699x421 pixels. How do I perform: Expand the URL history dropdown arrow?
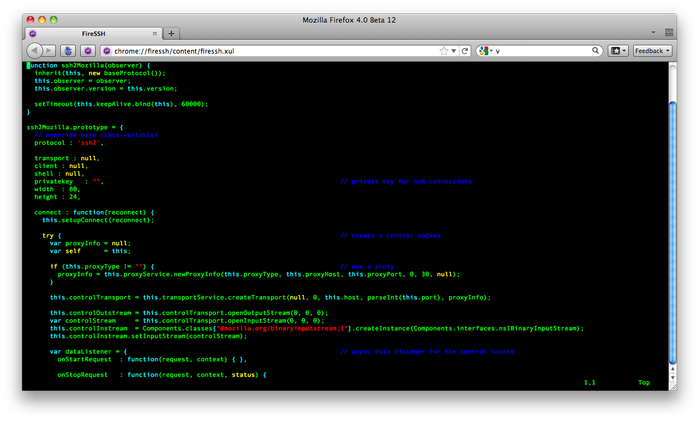point(454,51)
